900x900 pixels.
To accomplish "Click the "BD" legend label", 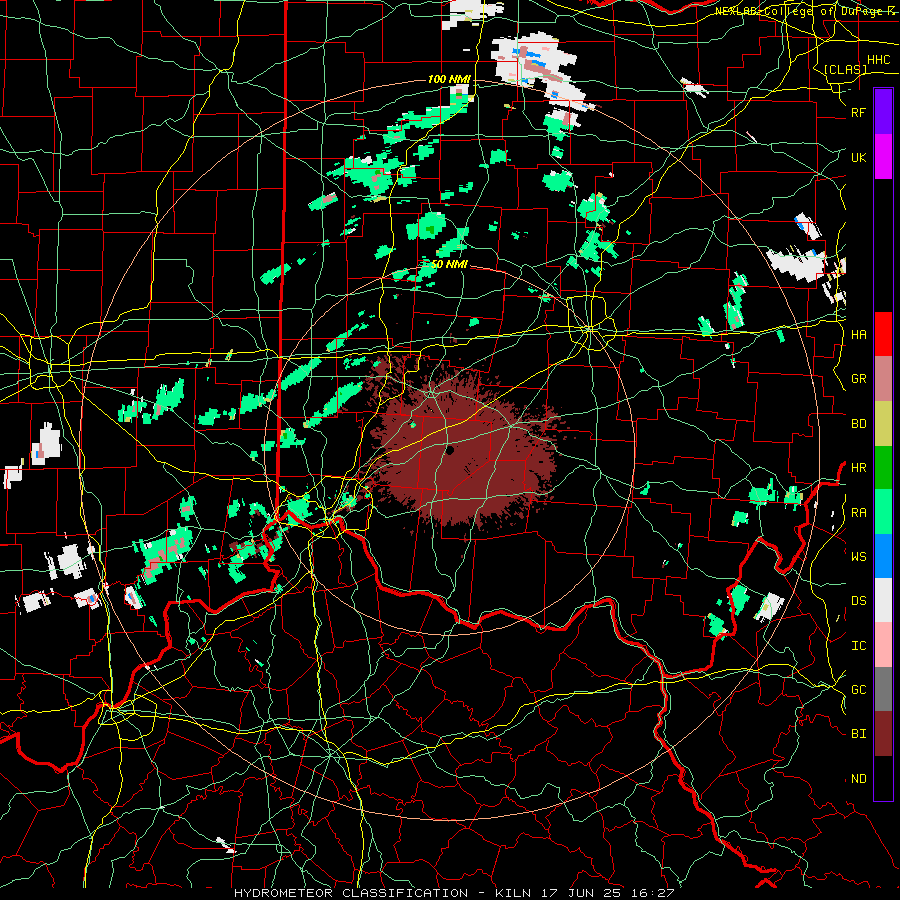I will point(858,424).
